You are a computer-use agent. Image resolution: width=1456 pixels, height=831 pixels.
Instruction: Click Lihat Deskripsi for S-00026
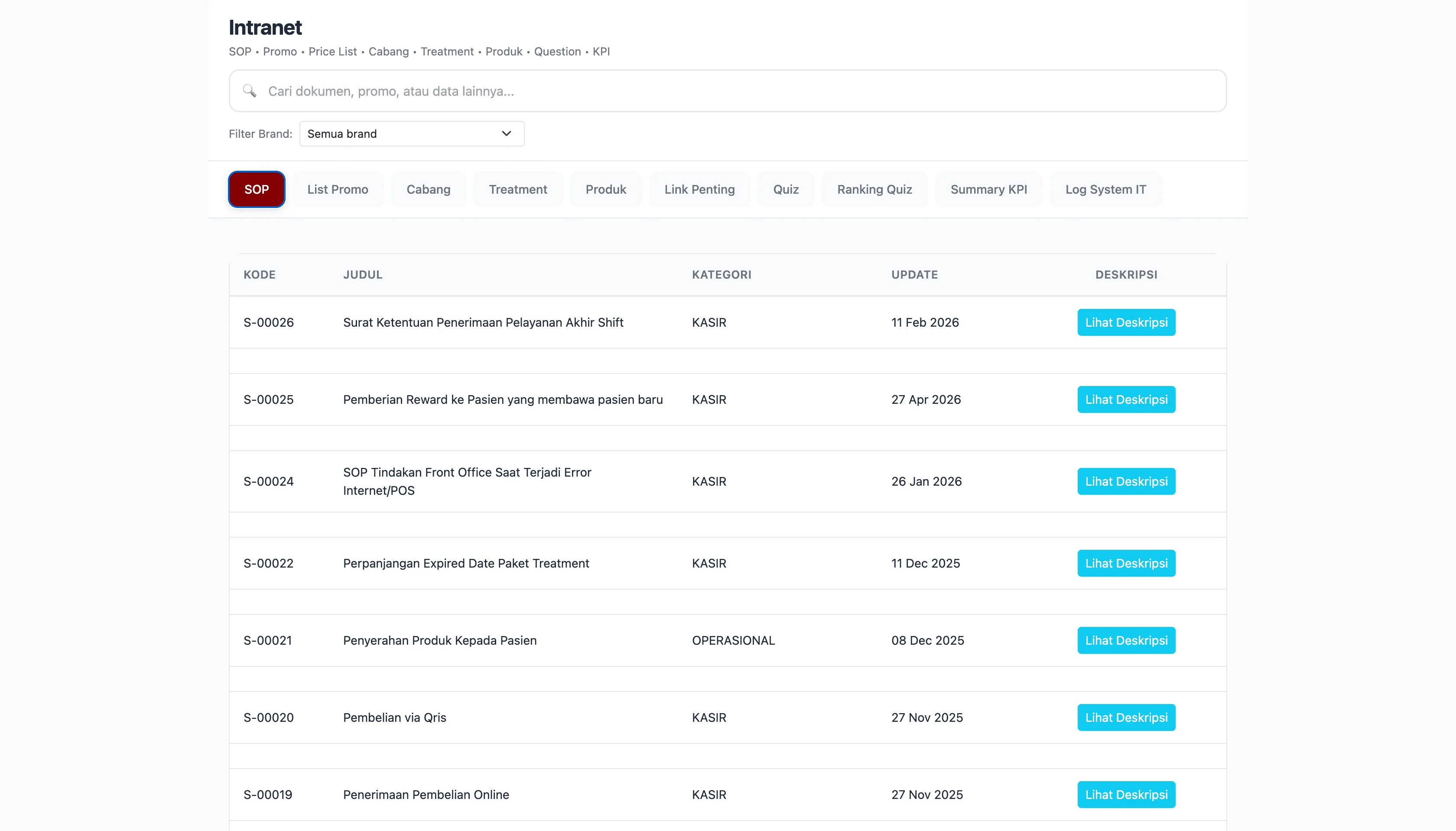tap(1126, 322)
